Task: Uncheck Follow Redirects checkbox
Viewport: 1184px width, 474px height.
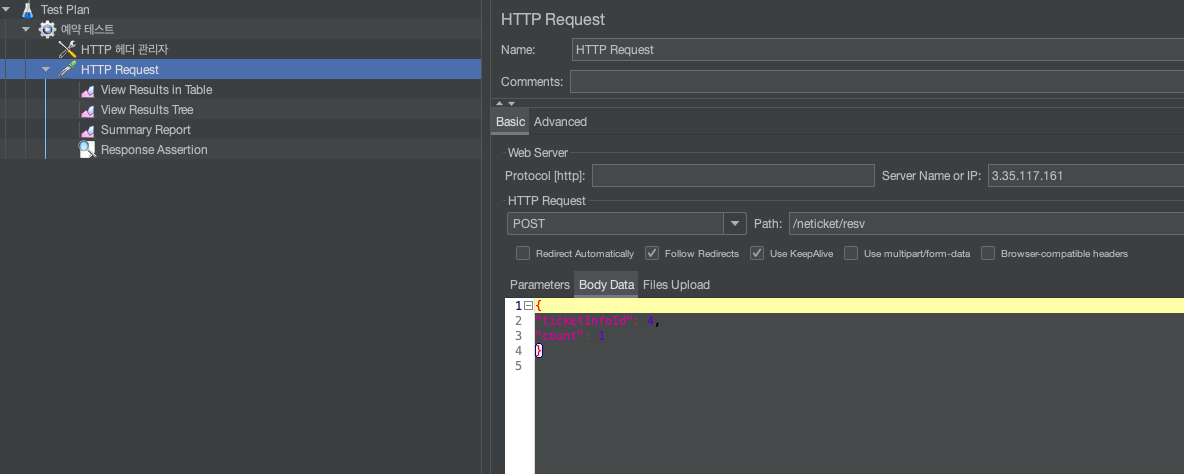Action: [652, 254]
